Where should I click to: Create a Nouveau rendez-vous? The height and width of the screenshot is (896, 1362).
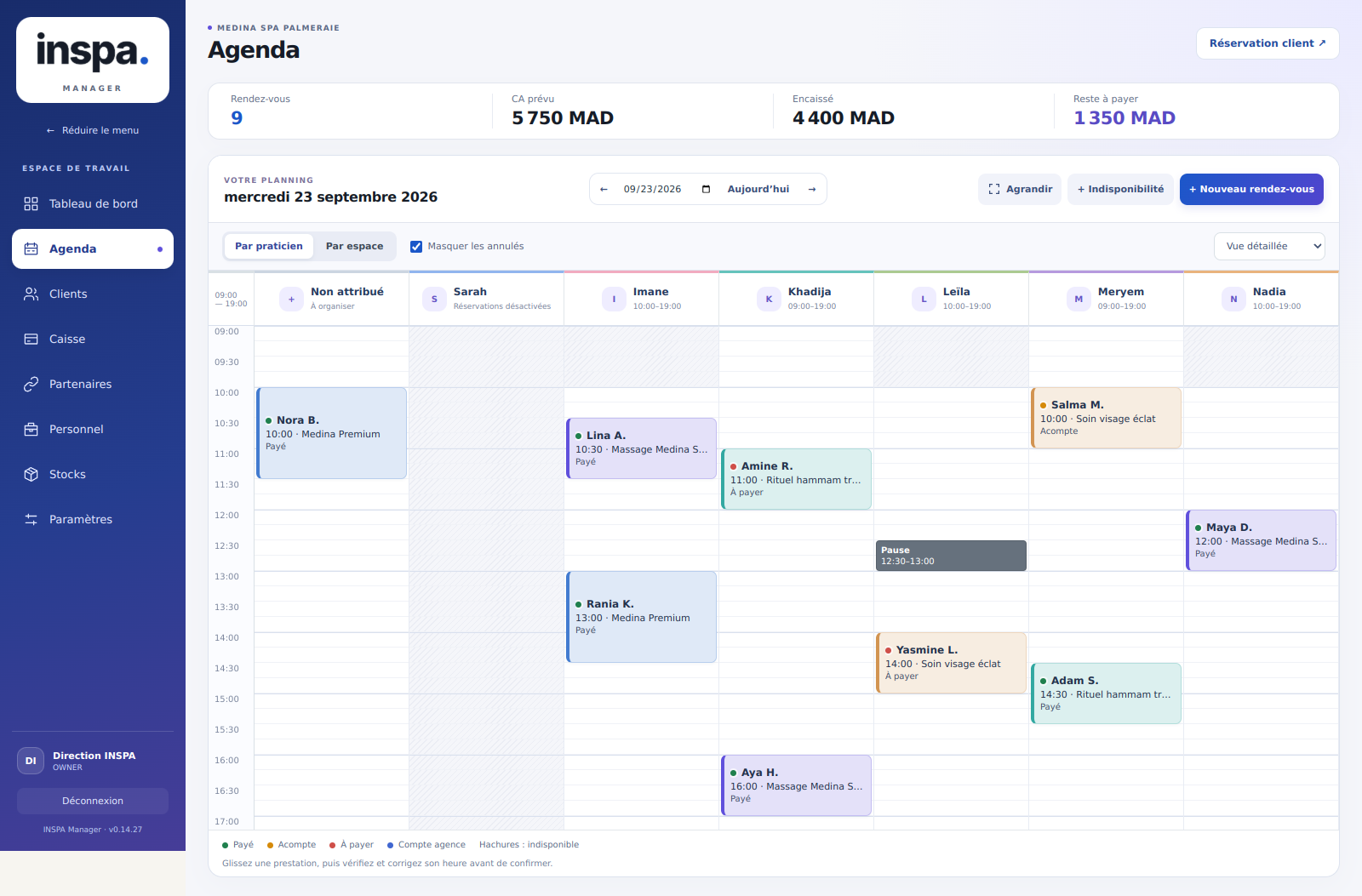click(1251, 189)
